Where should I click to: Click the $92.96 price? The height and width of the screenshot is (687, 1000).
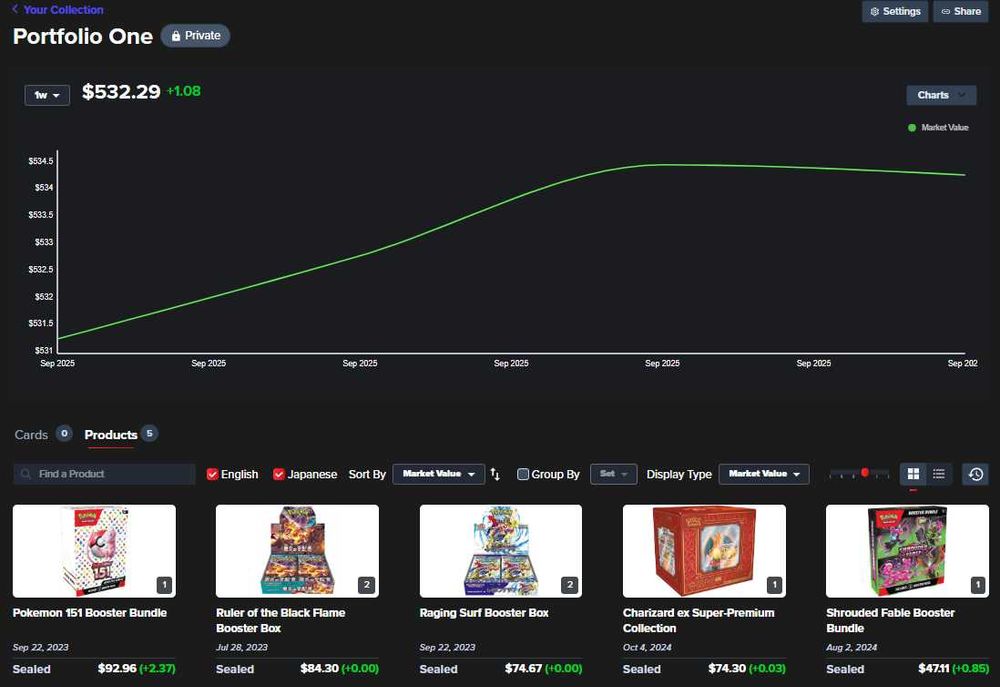pyautogui.click(x=117, y=669)
